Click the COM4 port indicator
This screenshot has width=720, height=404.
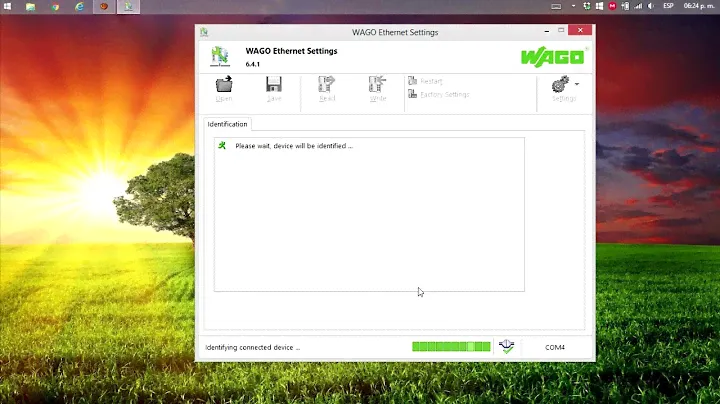(x=555, y=347)
